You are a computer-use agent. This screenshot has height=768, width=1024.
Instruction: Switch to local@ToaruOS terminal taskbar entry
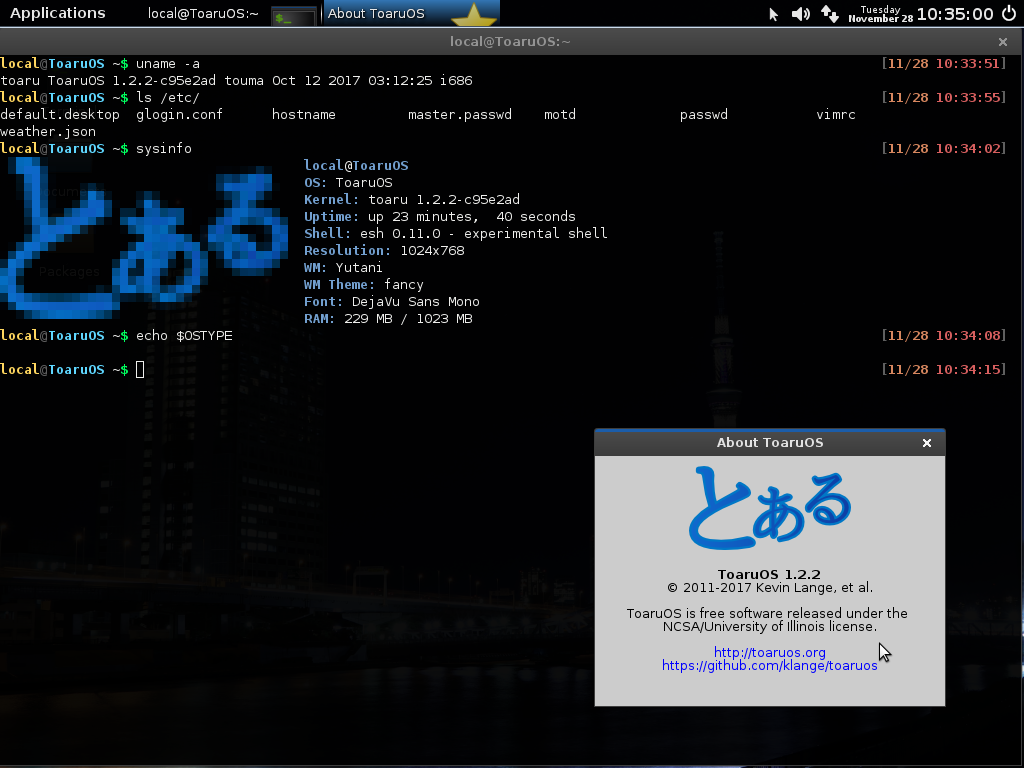203,14
